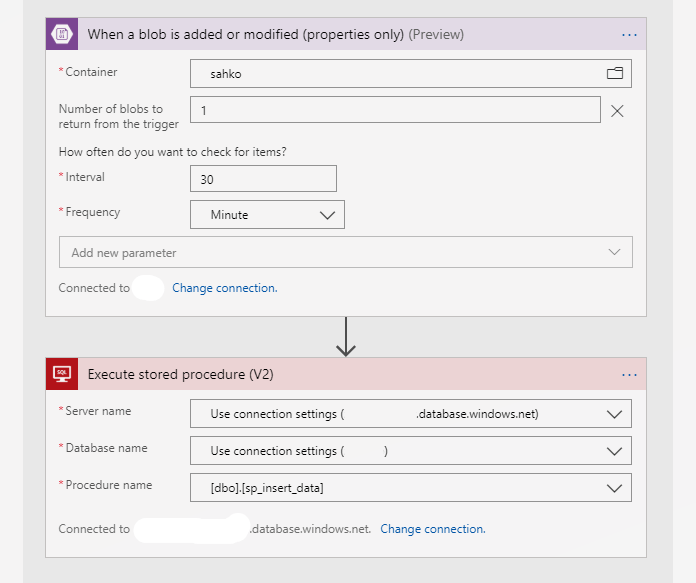Open the Execute stored procedure ellipsis menu
Image resolution: width=696 pixels, height=583 pixels.
pyautogui.click(x=629, y=375)
